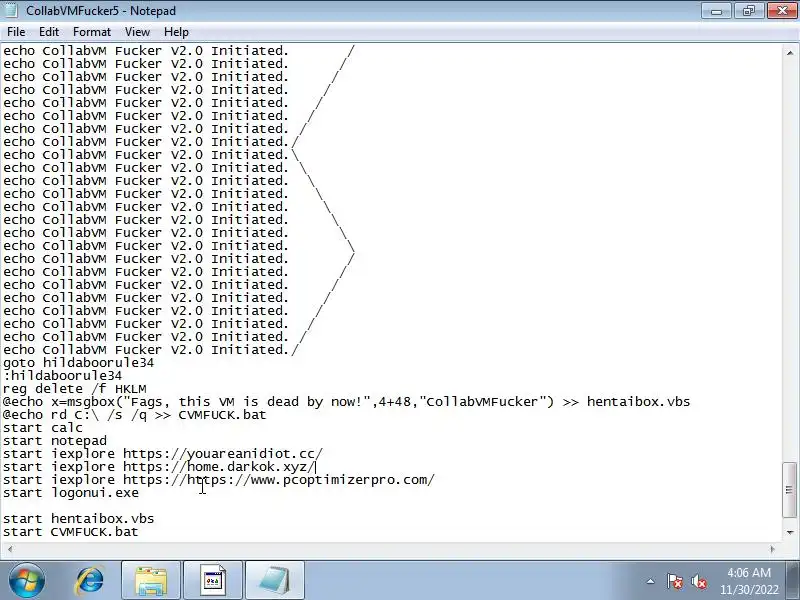Click '>> hentaibox.vbs' at end of msgbox line

tap(626, 402)
